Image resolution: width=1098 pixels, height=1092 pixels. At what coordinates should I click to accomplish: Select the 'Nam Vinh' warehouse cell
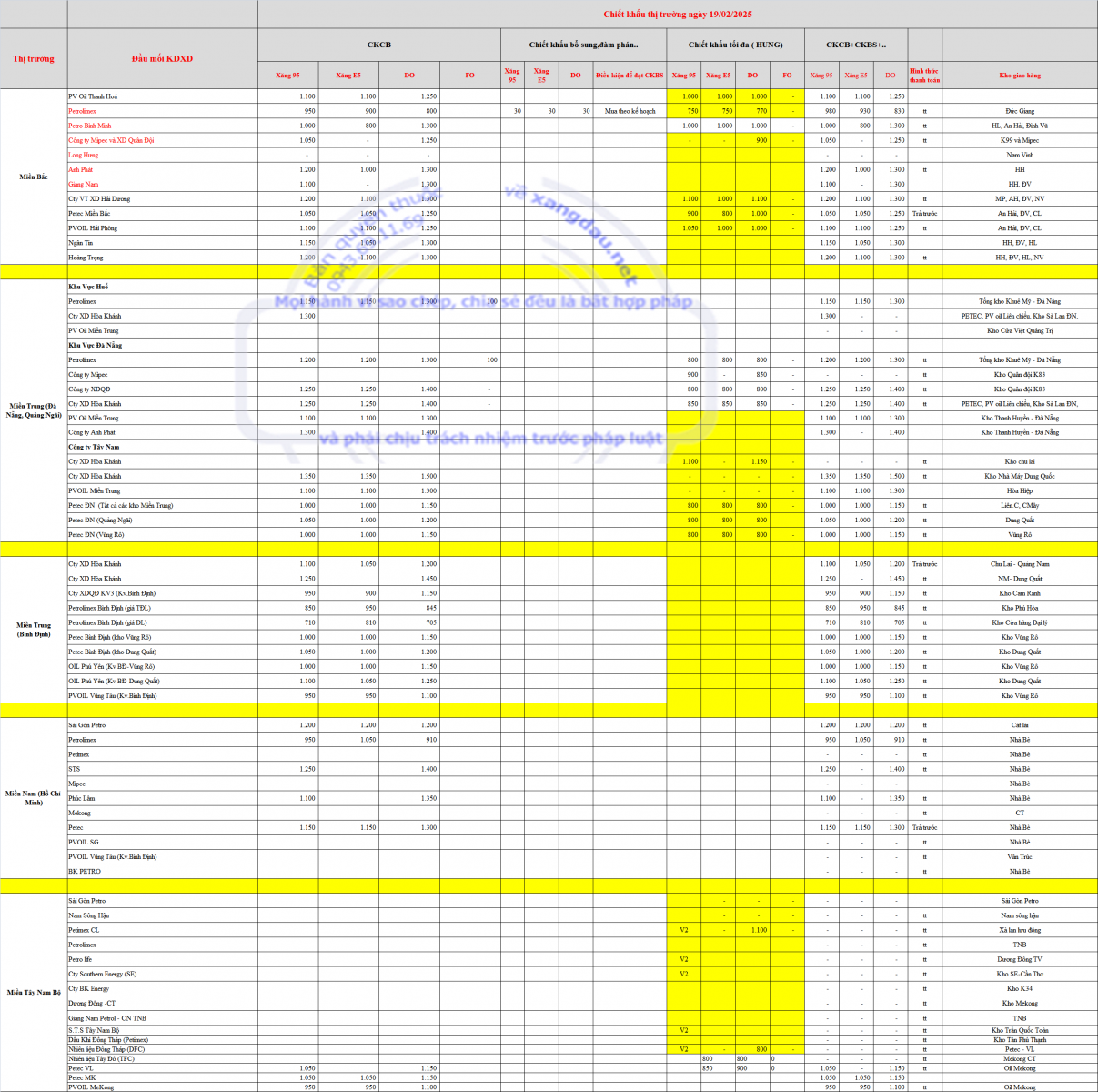pyautogui.click(x=1020, y=155)
